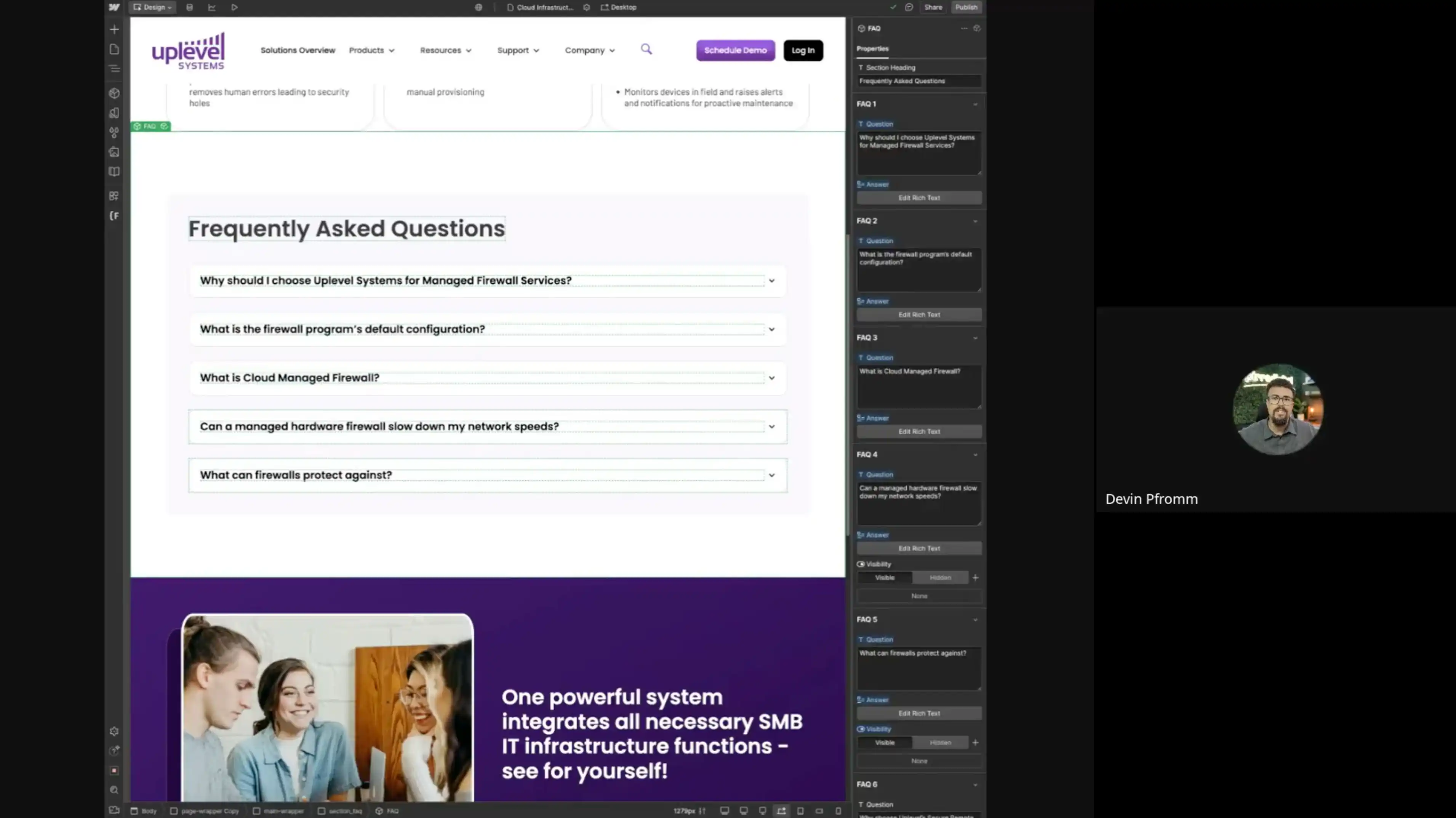Open the Help menu in bottom left
Image resolution: width=1456 pixels, height=818 pixels.
point(114,751)
